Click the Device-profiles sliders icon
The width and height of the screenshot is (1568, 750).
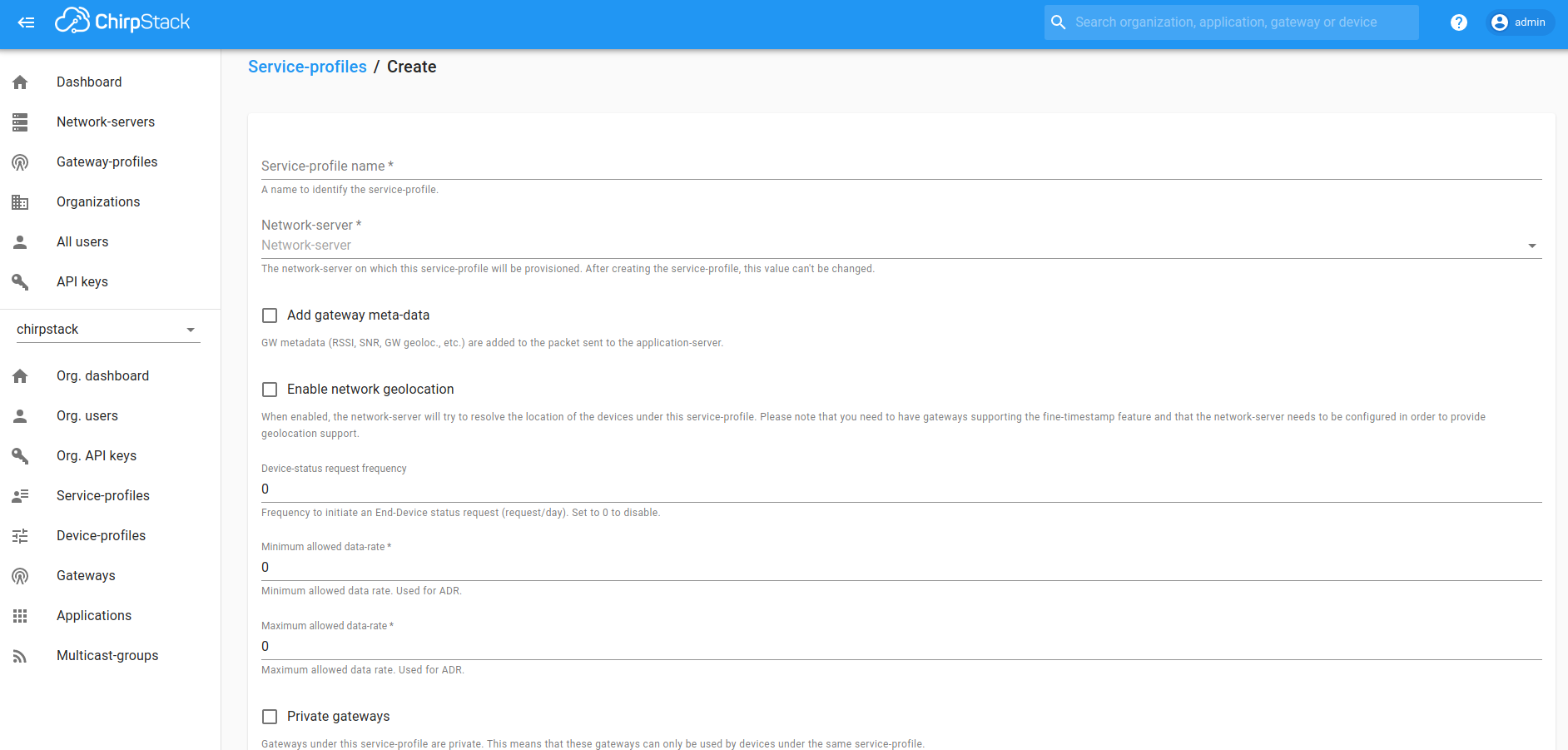pos(20,536)
